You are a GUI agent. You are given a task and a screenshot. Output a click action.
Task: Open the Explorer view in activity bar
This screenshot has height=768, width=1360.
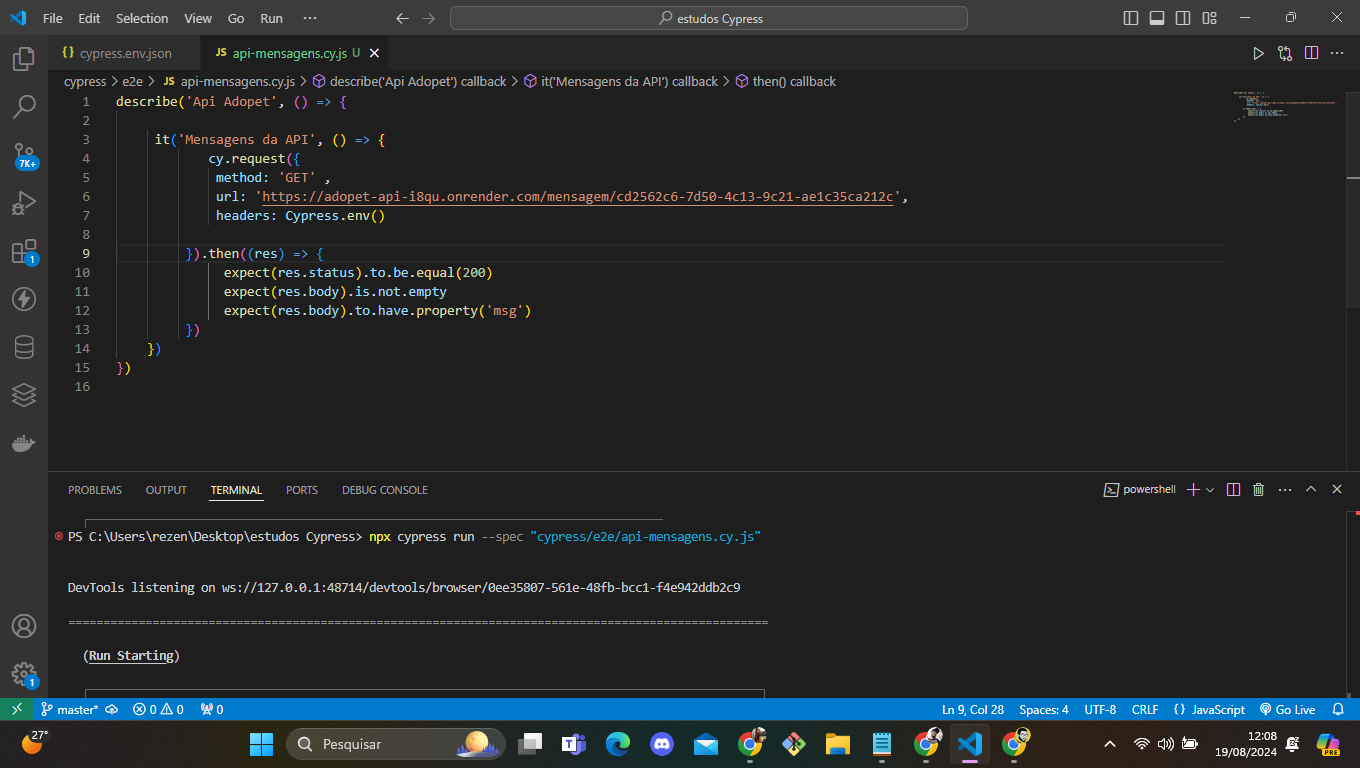pos(24,58)
